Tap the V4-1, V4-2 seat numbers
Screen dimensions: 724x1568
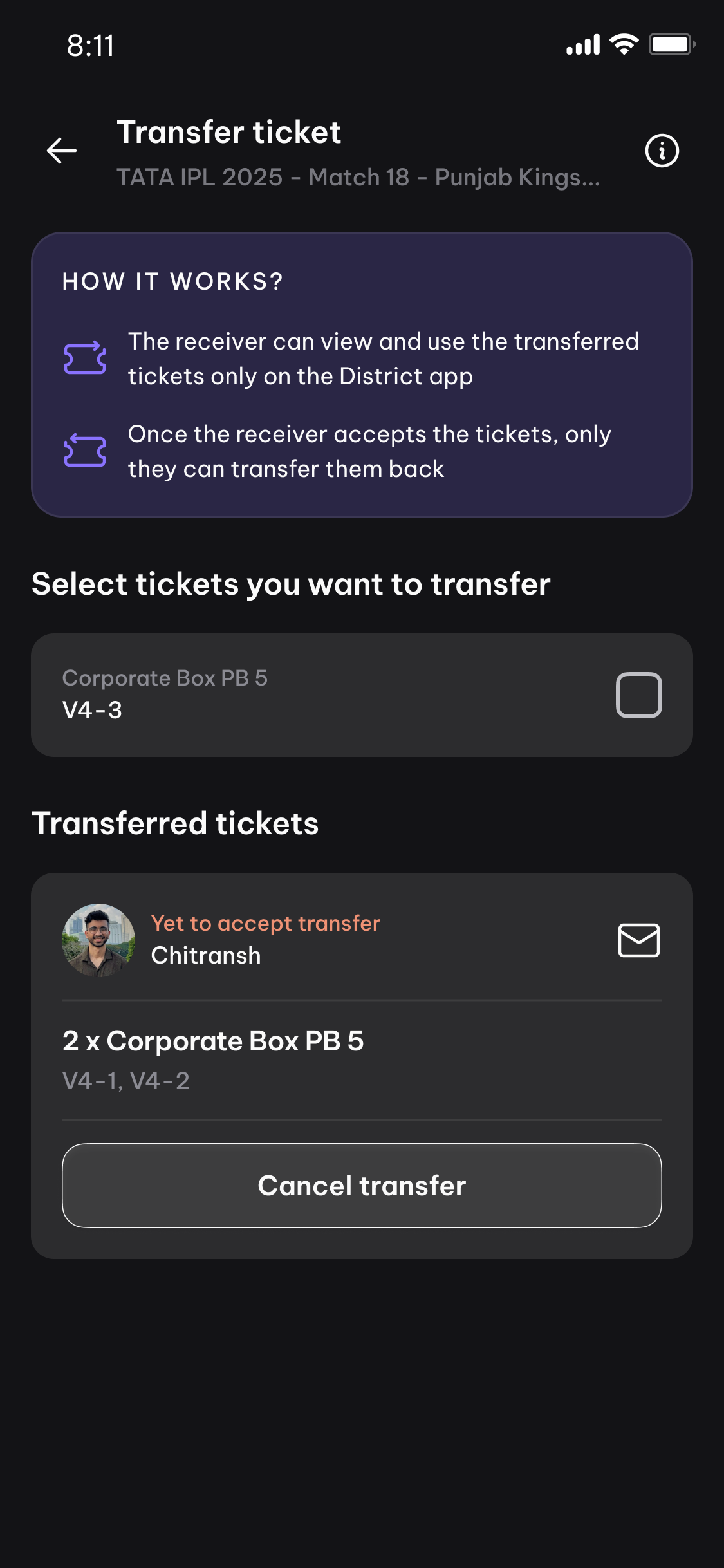pos(126,1081)
